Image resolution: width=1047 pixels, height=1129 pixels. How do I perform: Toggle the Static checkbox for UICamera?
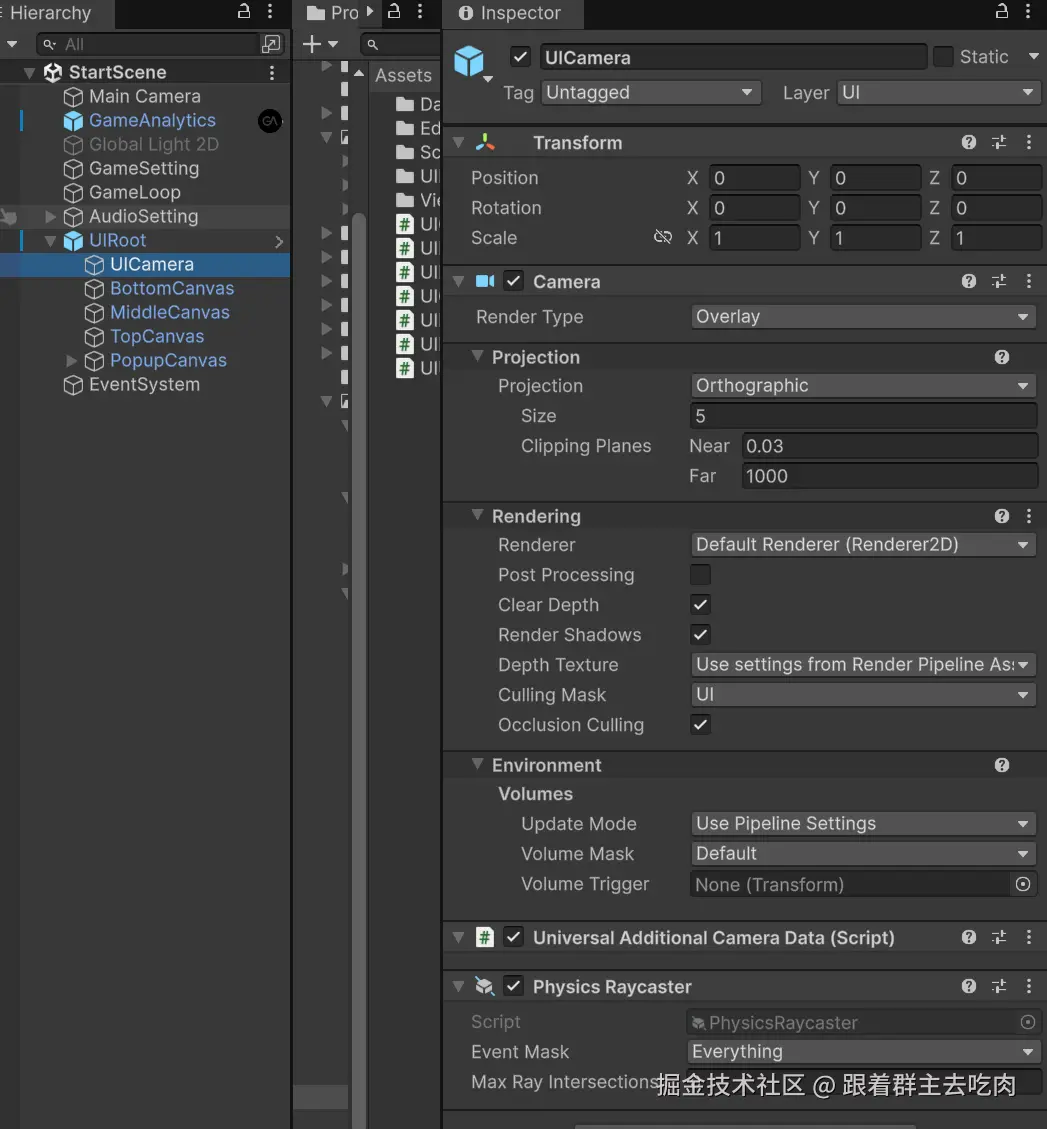pos(943,57)
